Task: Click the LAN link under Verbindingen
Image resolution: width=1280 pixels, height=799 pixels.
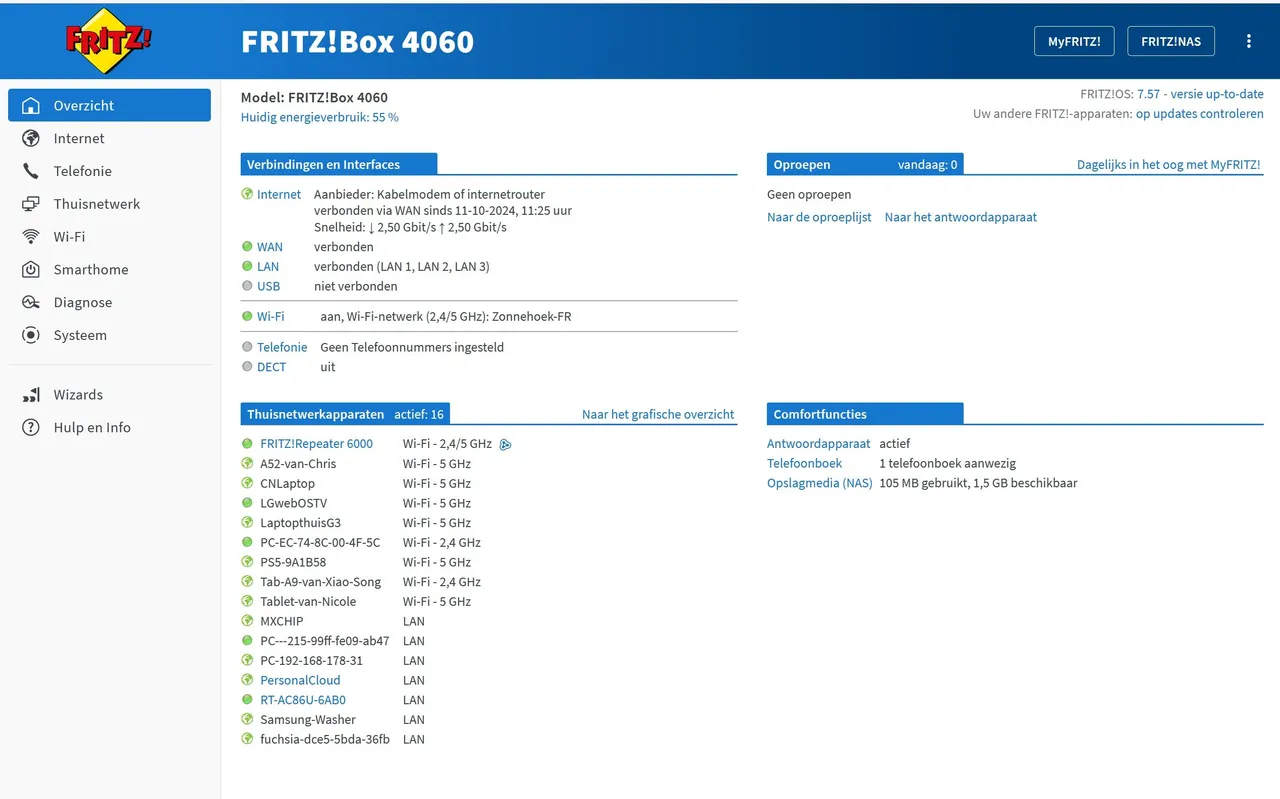Action: (x=268, y=266)
